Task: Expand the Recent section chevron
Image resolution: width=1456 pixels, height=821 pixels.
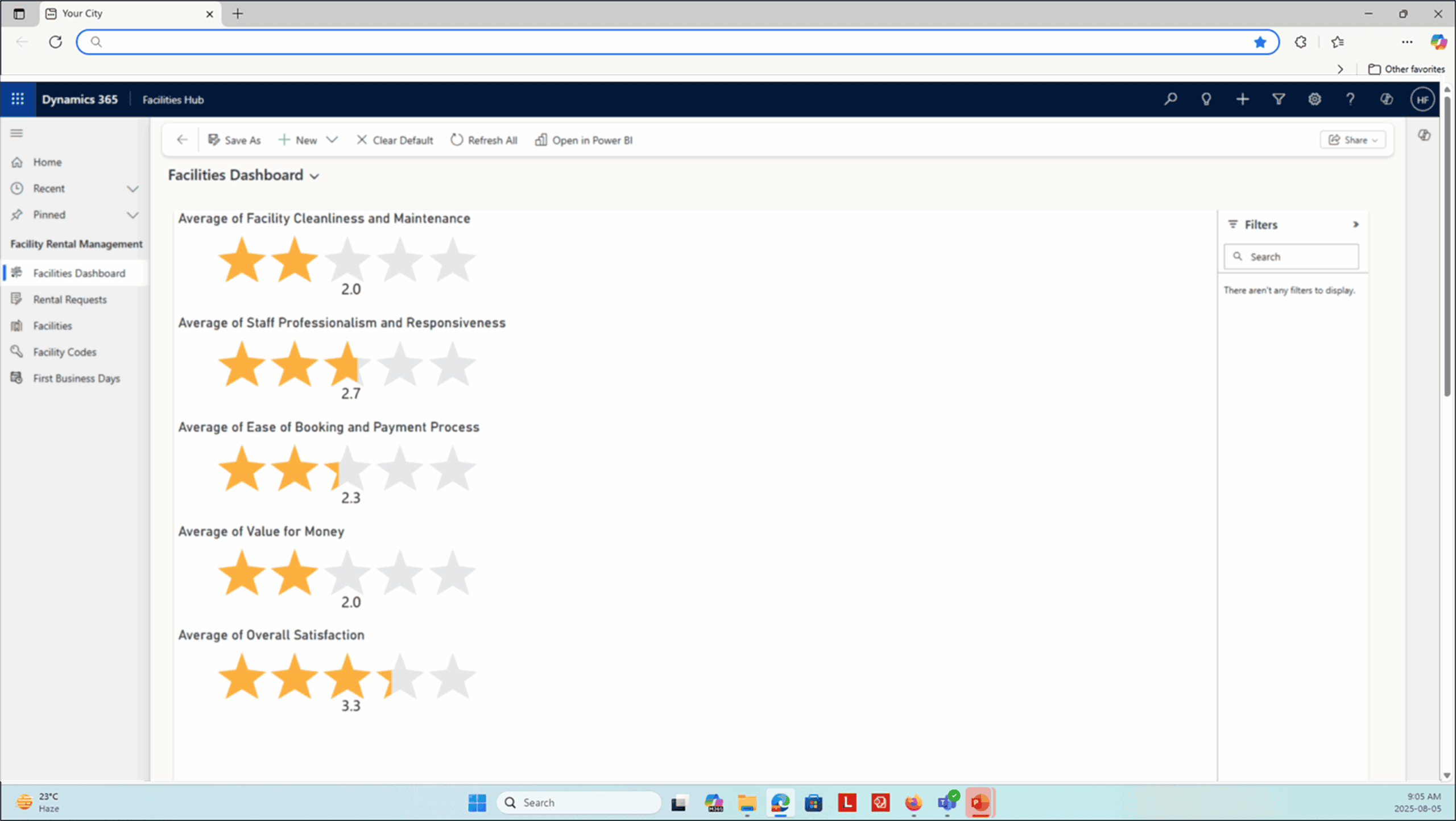Action: pos(133,189)
